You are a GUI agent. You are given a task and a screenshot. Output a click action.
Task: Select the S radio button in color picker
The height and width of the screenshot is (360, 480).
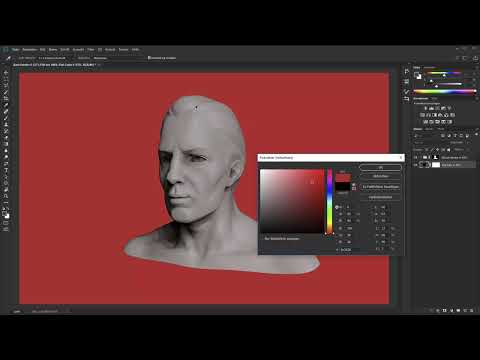336,214
